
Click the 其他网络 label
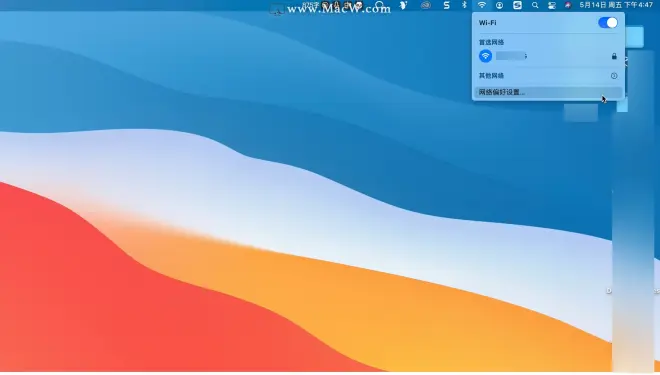(491, 76)
